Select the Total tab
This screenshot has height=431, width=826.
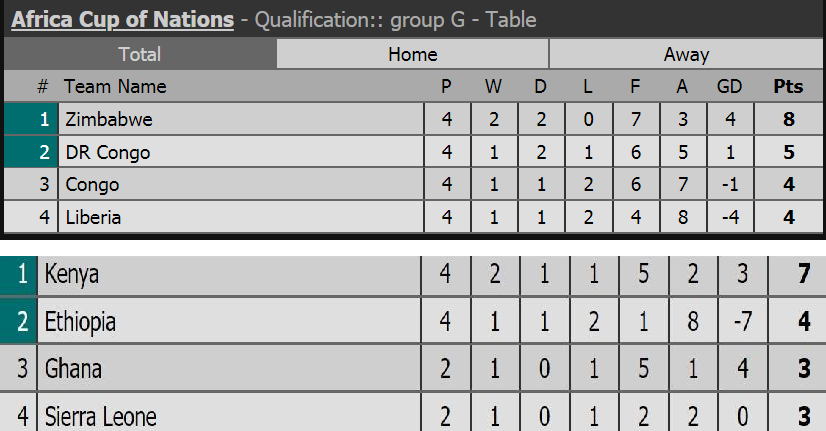[140, 54]
